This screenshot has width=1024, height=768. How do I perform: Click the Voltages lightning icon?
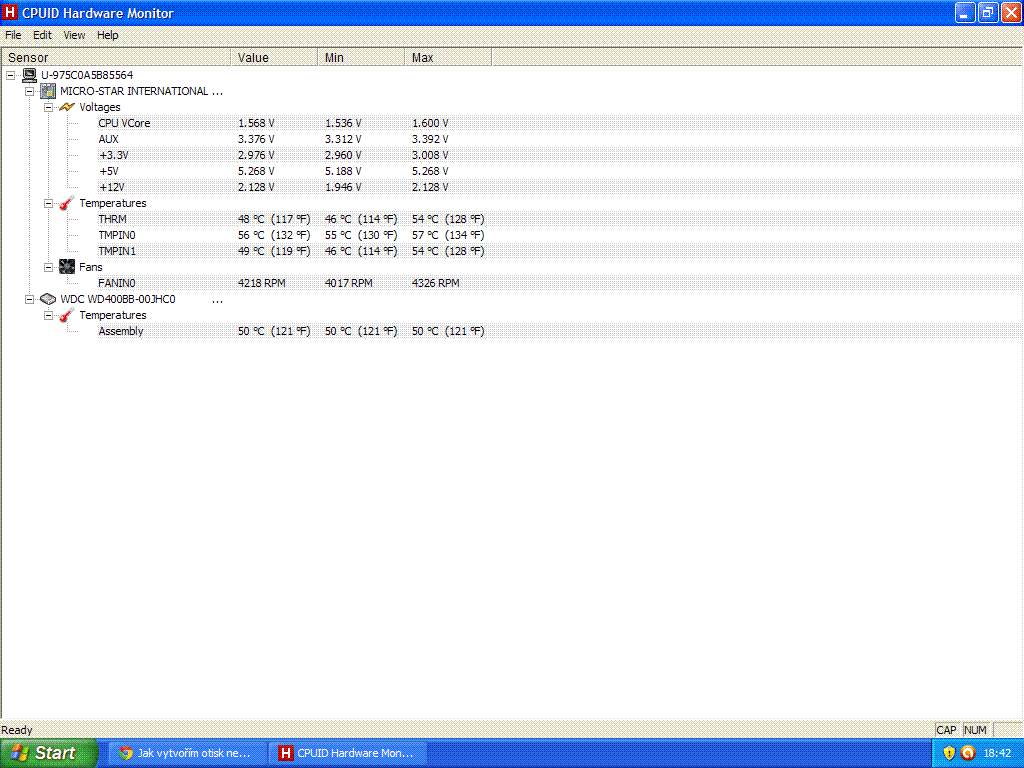[x=67, y=107]
